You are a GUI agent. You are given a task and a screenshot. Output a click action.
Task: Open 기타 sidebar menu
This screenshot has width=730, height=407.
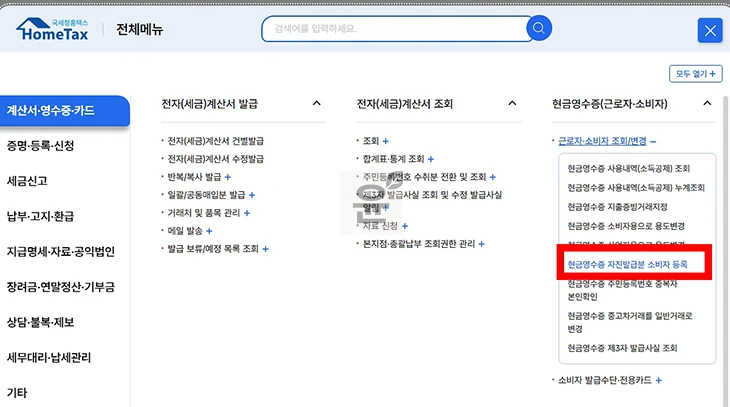pos(17,393)
